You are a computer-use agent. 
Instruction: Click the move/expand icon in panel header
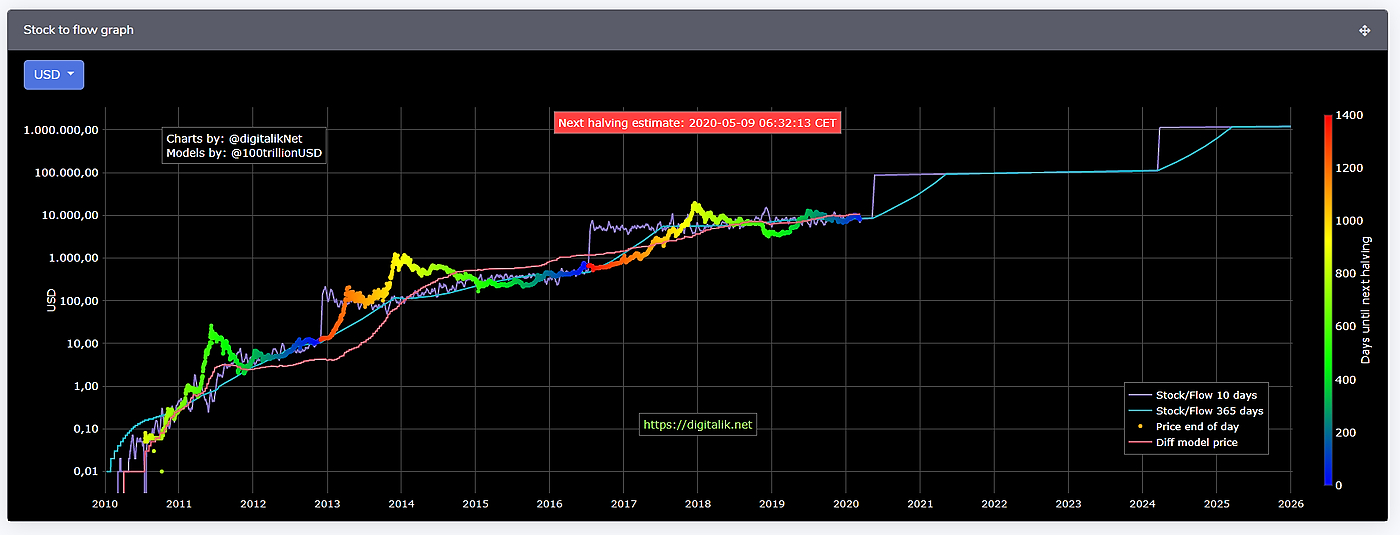point(1364,31)
